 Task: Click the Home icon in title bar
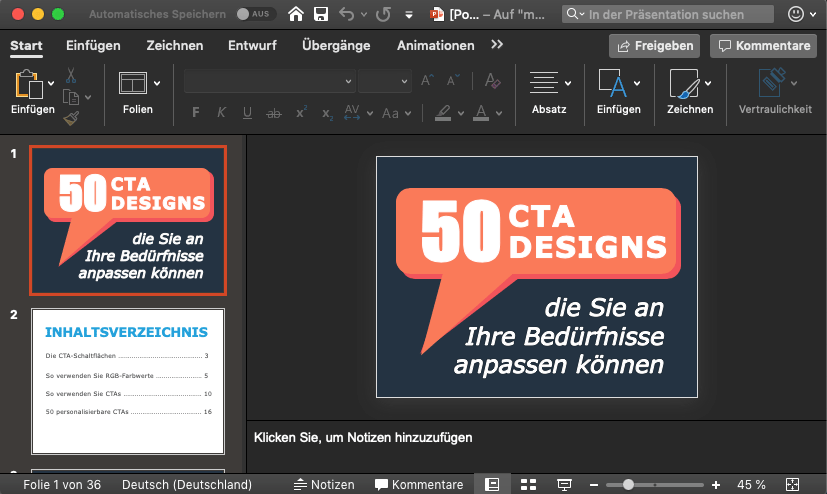296,14
